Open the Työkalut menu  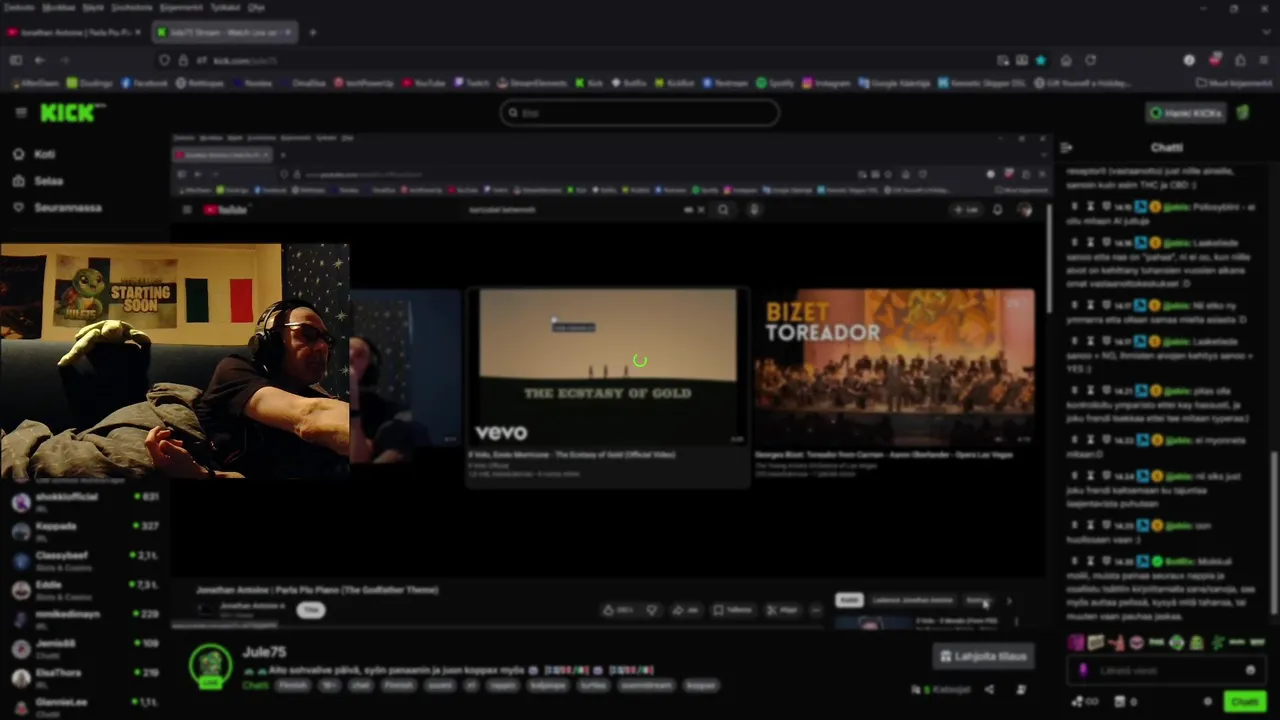(225, 7)
